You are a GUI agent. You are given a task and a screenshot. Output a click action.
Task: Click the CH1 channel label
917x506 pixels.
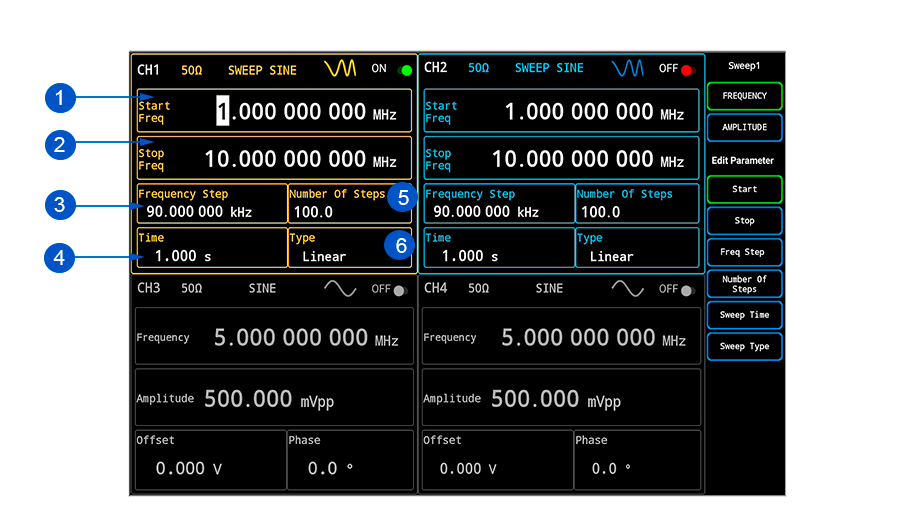point(149,70)
